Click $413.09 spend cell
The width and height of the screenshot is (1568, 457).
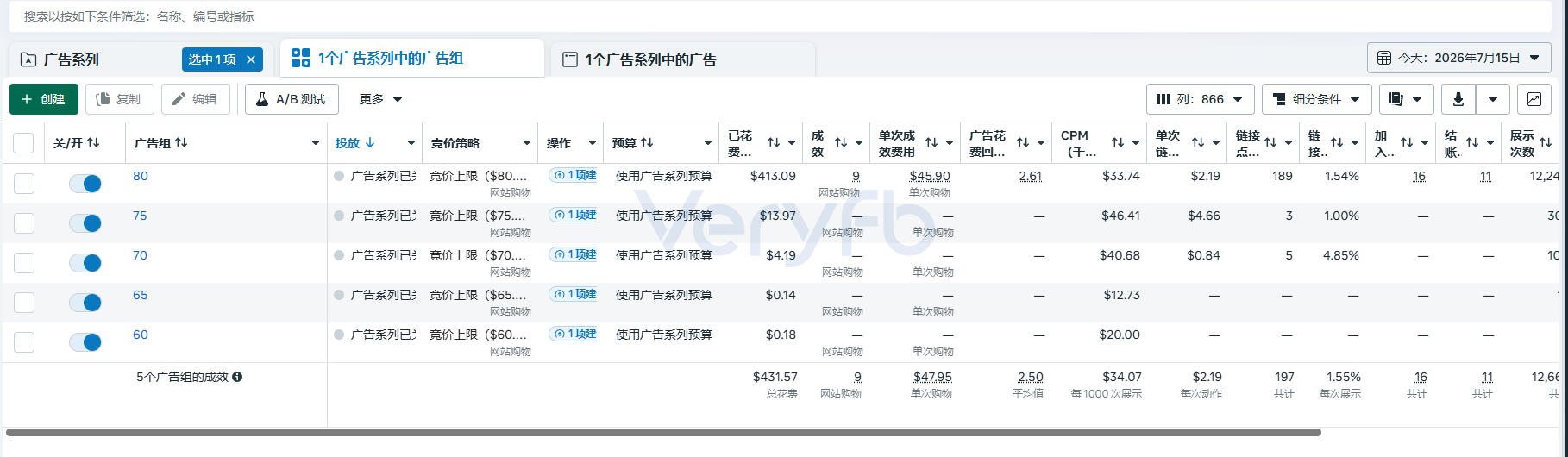(773, 176)
